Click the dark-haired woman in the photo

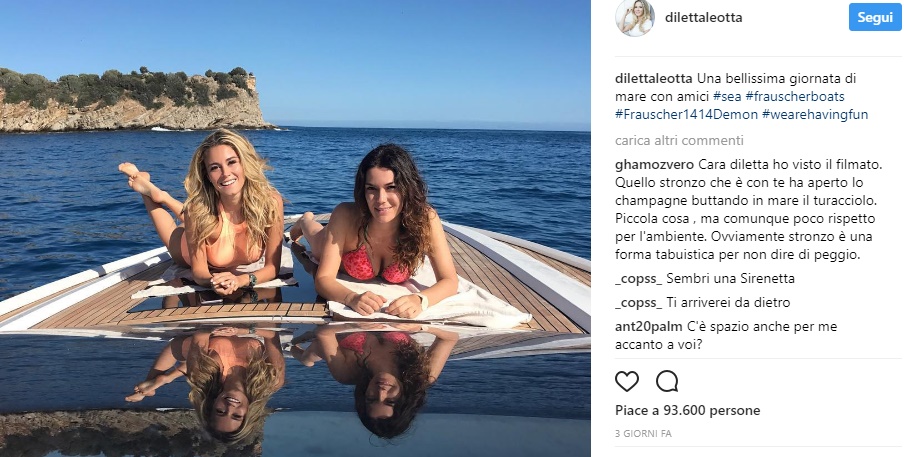click(x=378, y=231)
